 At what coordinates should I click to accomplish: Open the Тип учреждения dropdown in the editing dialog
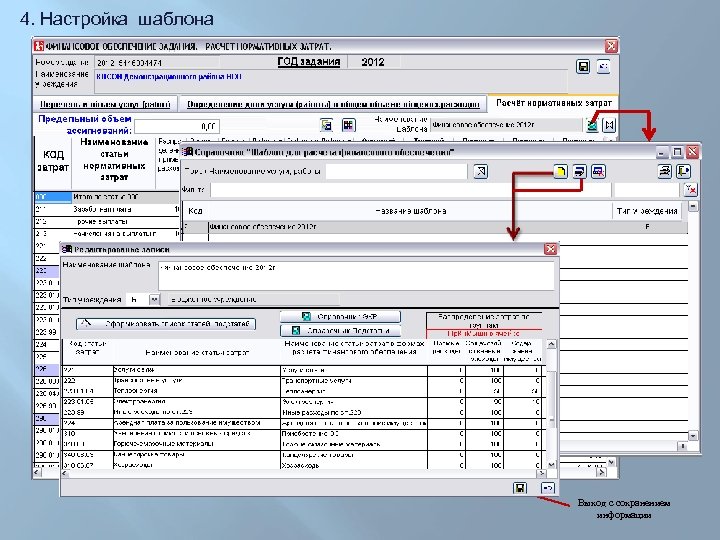tap(154, 299)
